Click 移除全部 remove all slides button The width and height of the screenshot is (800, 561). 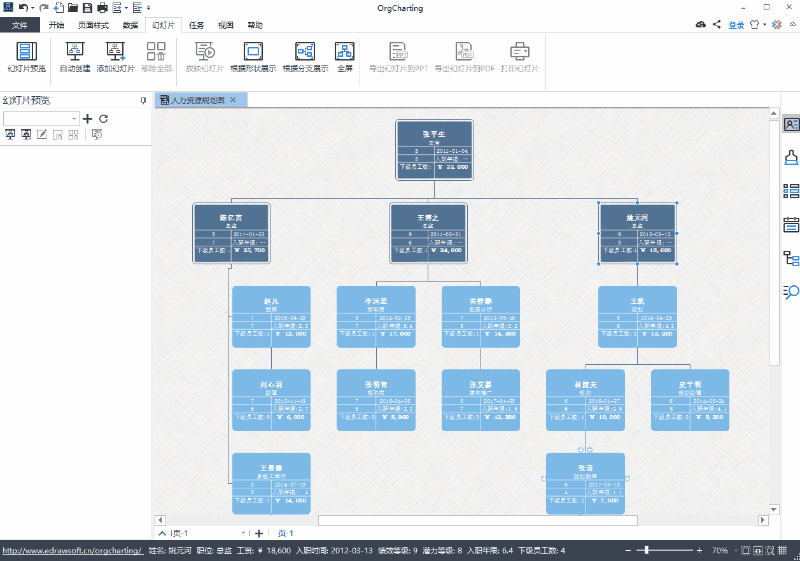click(156, 57)
